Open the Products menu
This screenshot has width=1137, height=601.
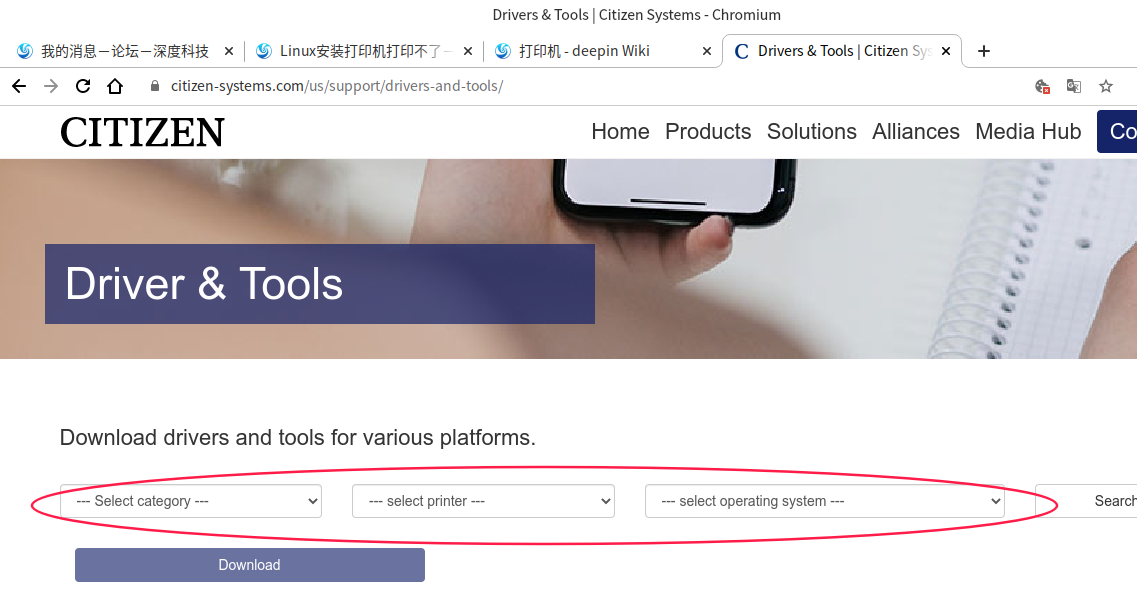tap(708, 131)
